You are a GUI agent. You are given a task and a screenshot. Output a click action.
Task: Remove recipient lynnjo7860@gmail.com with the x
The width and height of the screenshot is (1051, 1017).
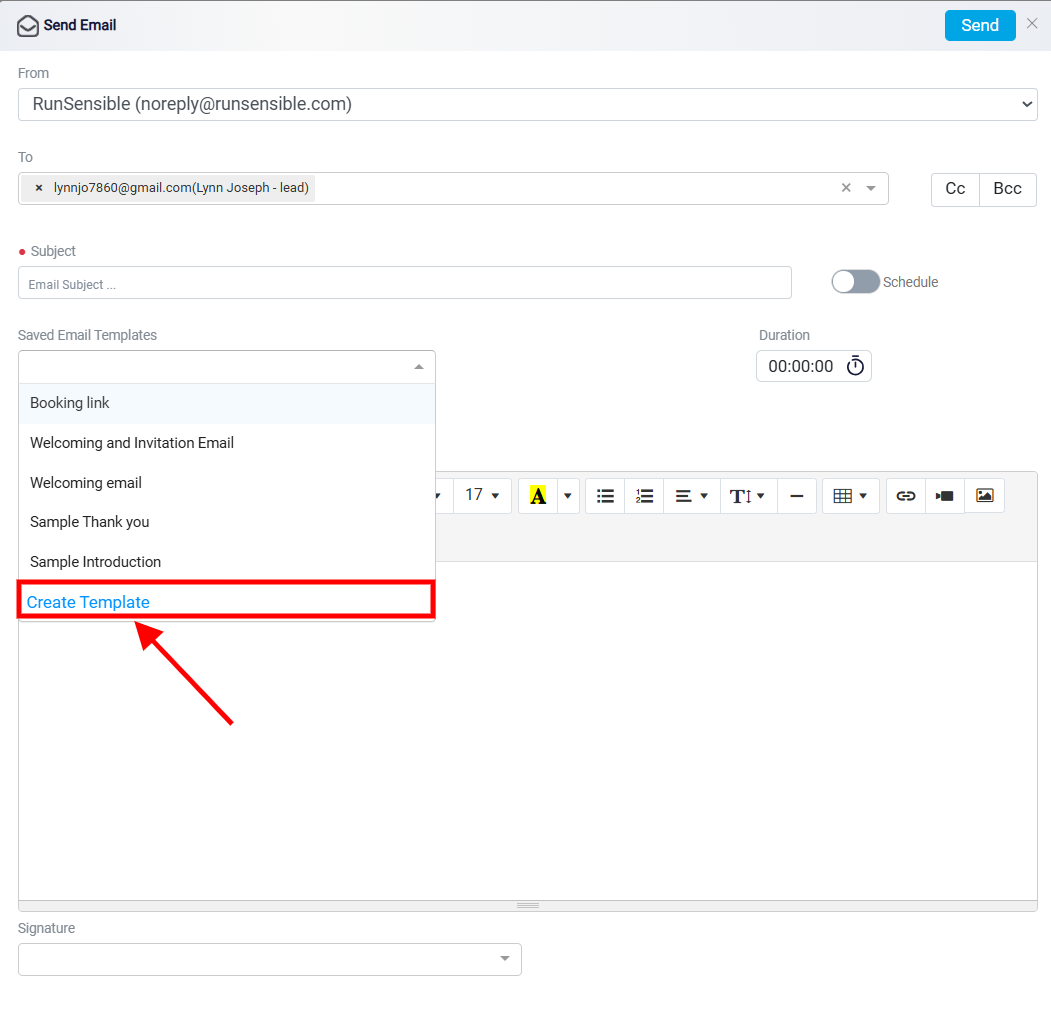tap(39, 188)
